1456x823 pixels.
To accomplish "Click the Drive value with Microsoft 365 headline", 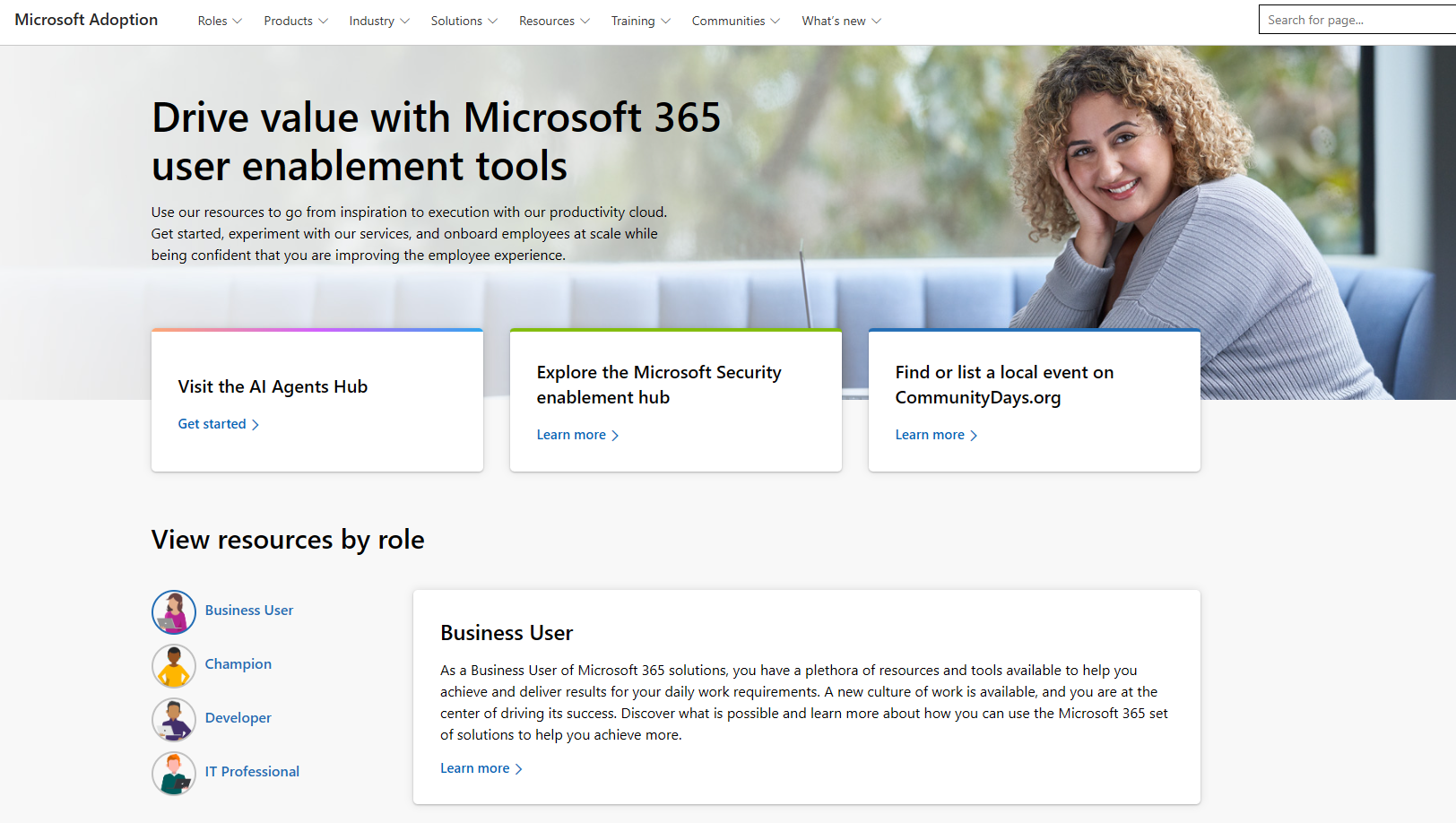I will tap(436, 142).
